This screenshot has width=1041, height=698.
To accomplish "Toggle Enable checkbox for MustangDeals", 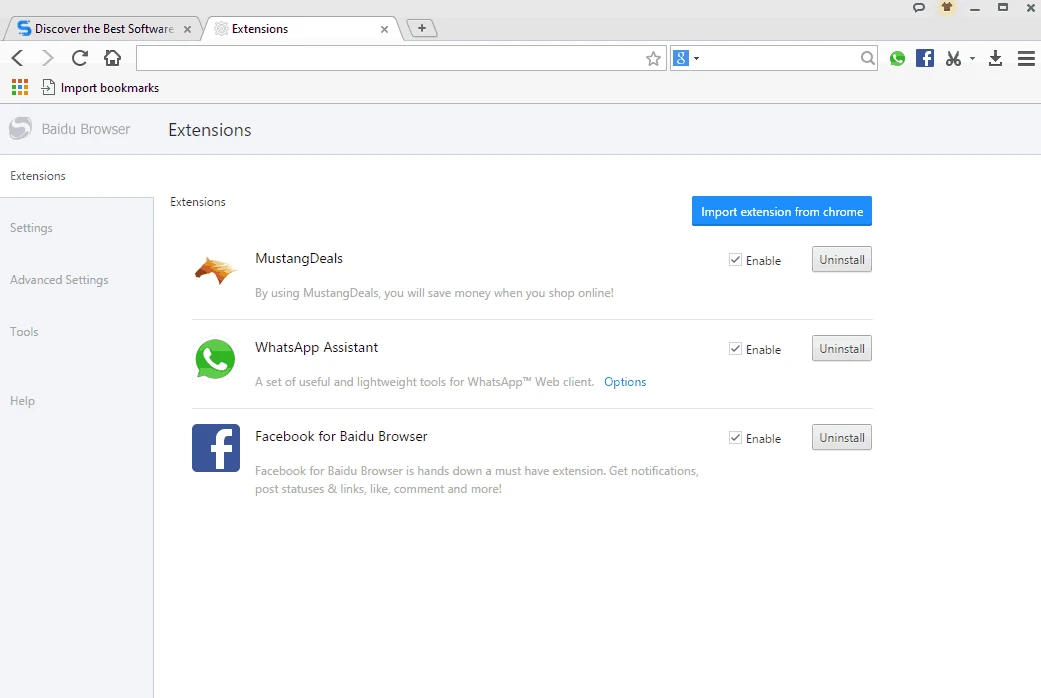I will (x=735, y=260).
